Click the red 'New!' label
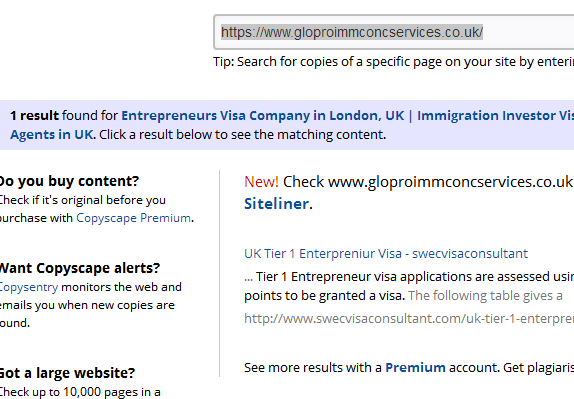Image resolution: width=574 pixels, height=399 pixels. tap(261, 182)
